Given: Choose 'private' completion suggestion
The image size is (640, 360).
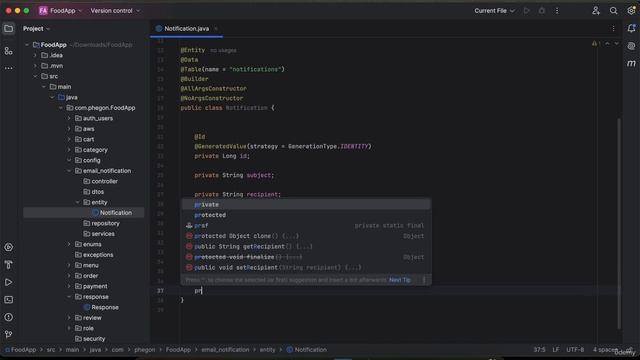Looking at the screenshot, I should 306,204.
